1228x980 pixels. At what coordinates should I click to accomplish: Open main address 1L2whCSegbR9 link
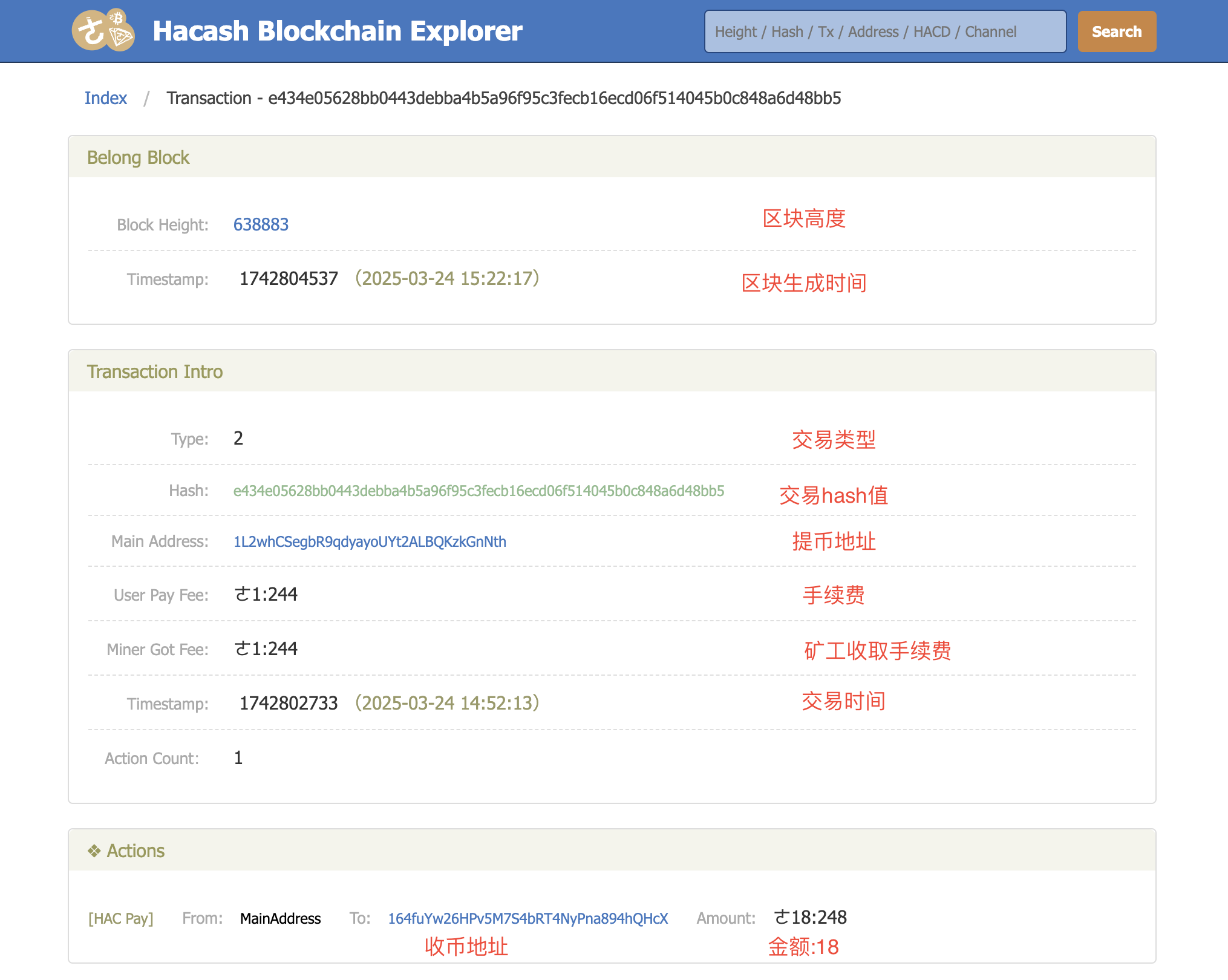(370, 541)
